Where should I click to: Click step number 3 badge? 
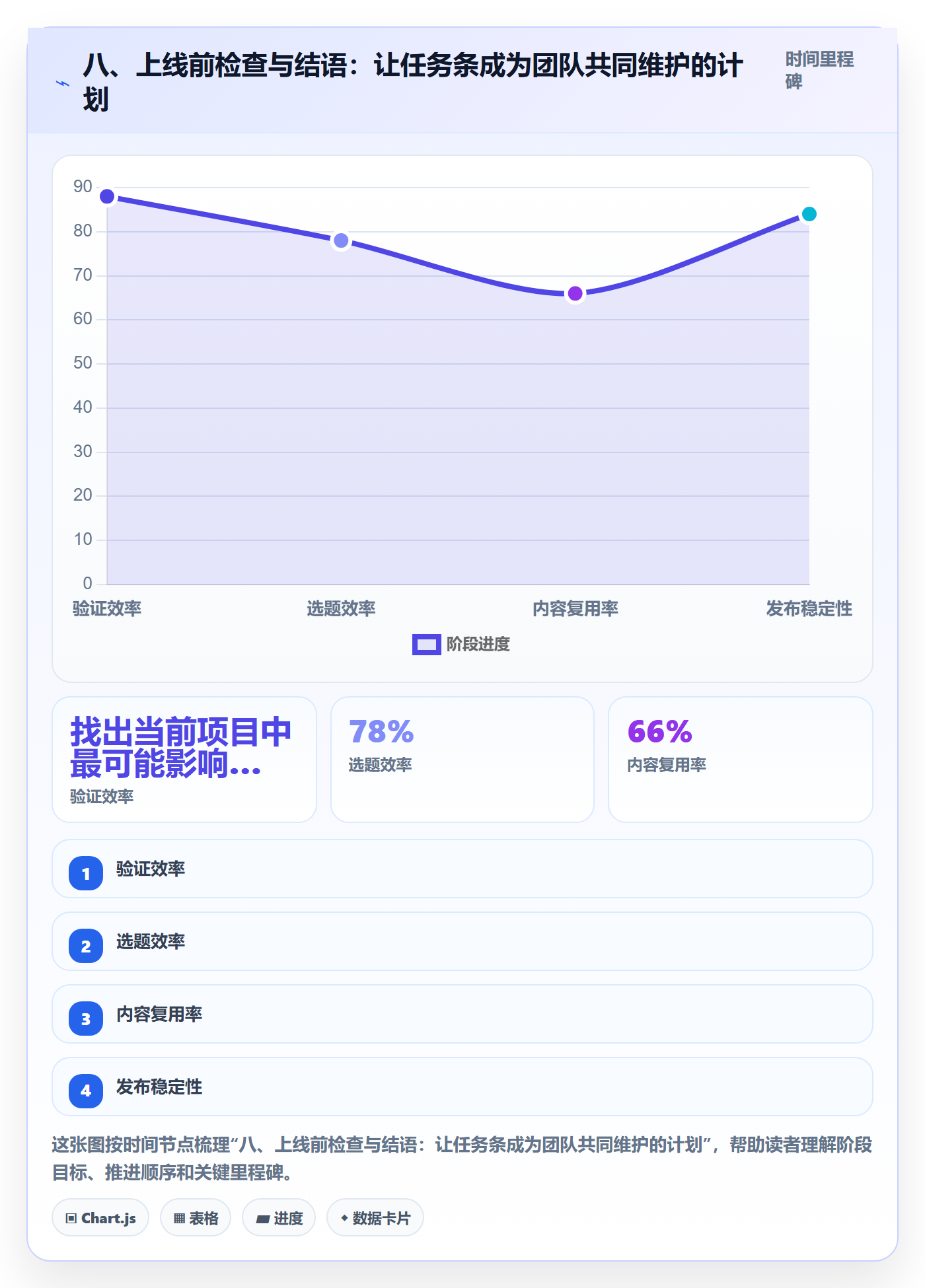click(86, 1019)
